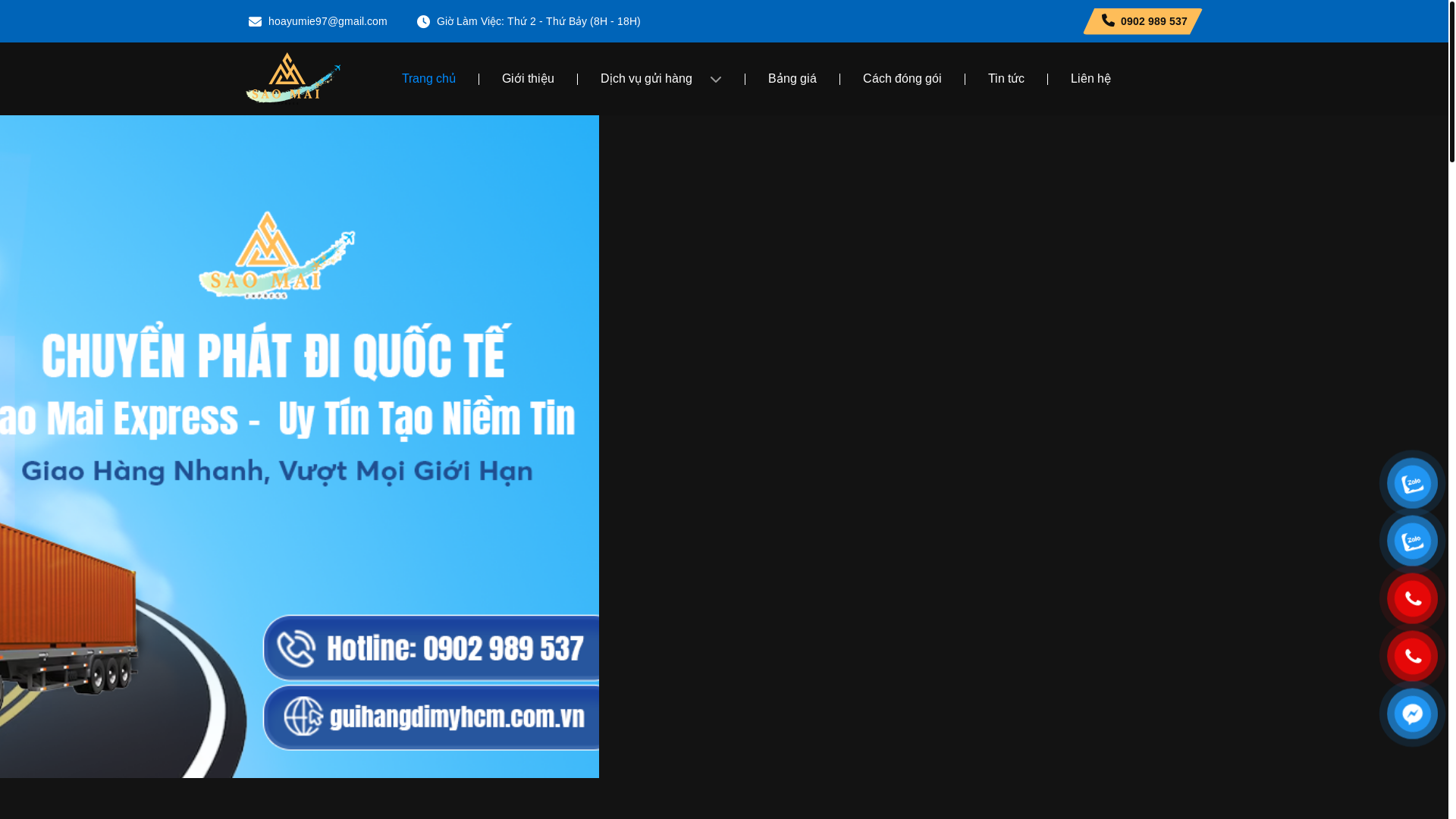
Task: Open the Messenger chat floating button
Action: click(1412, 714)
